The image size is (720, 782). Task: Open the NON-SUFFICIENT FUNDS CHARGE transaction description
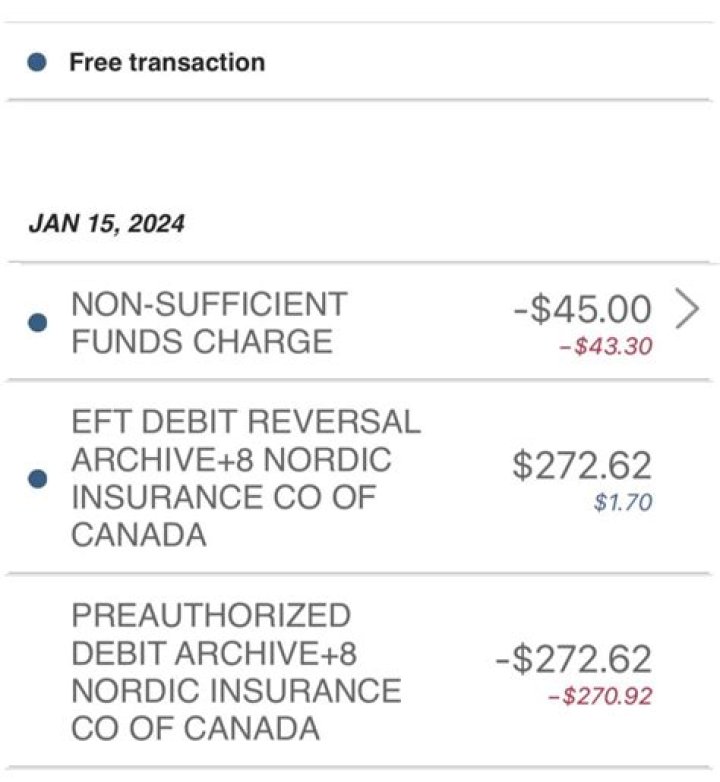(209, 322)
